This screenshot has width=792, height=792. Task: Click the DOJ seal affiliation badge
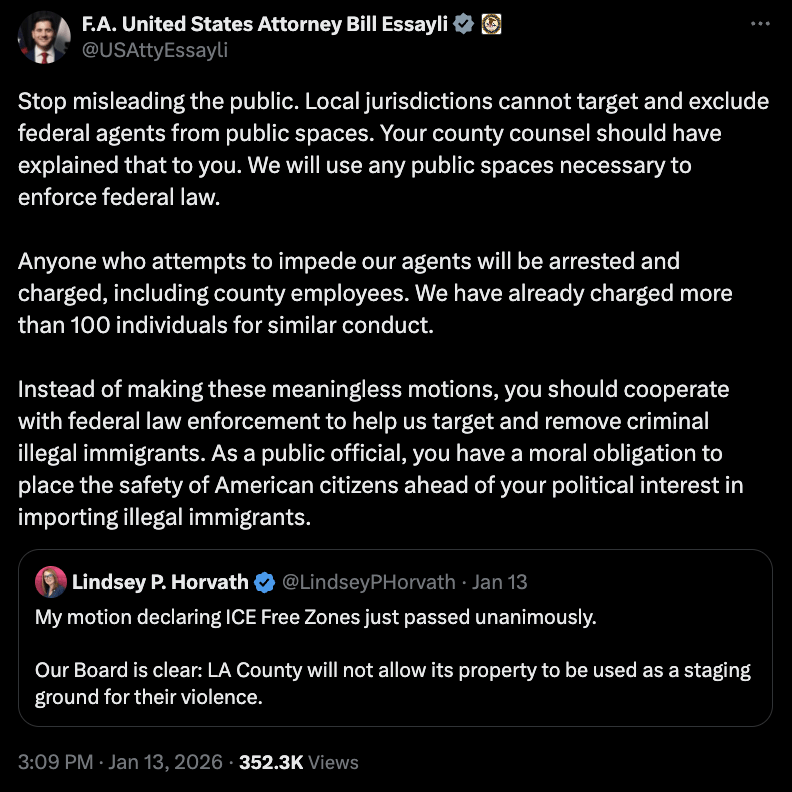(x=491, y=24)
